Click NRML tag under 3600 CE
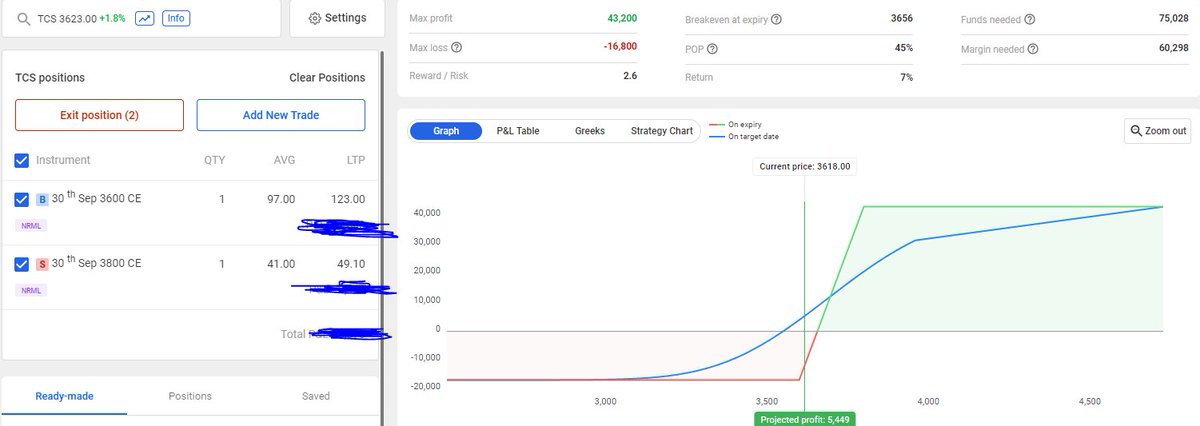 31,226
